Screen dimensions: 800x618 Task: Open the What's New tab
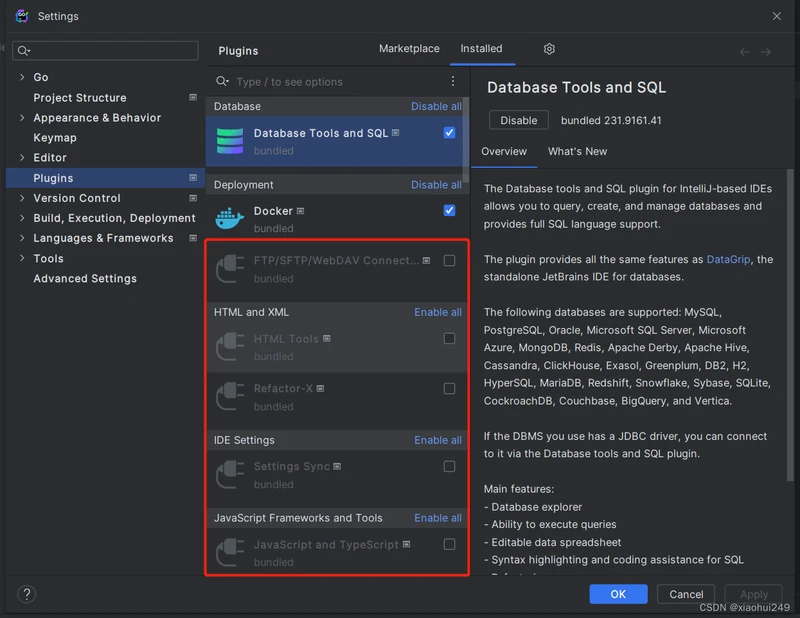pos(577,152)
